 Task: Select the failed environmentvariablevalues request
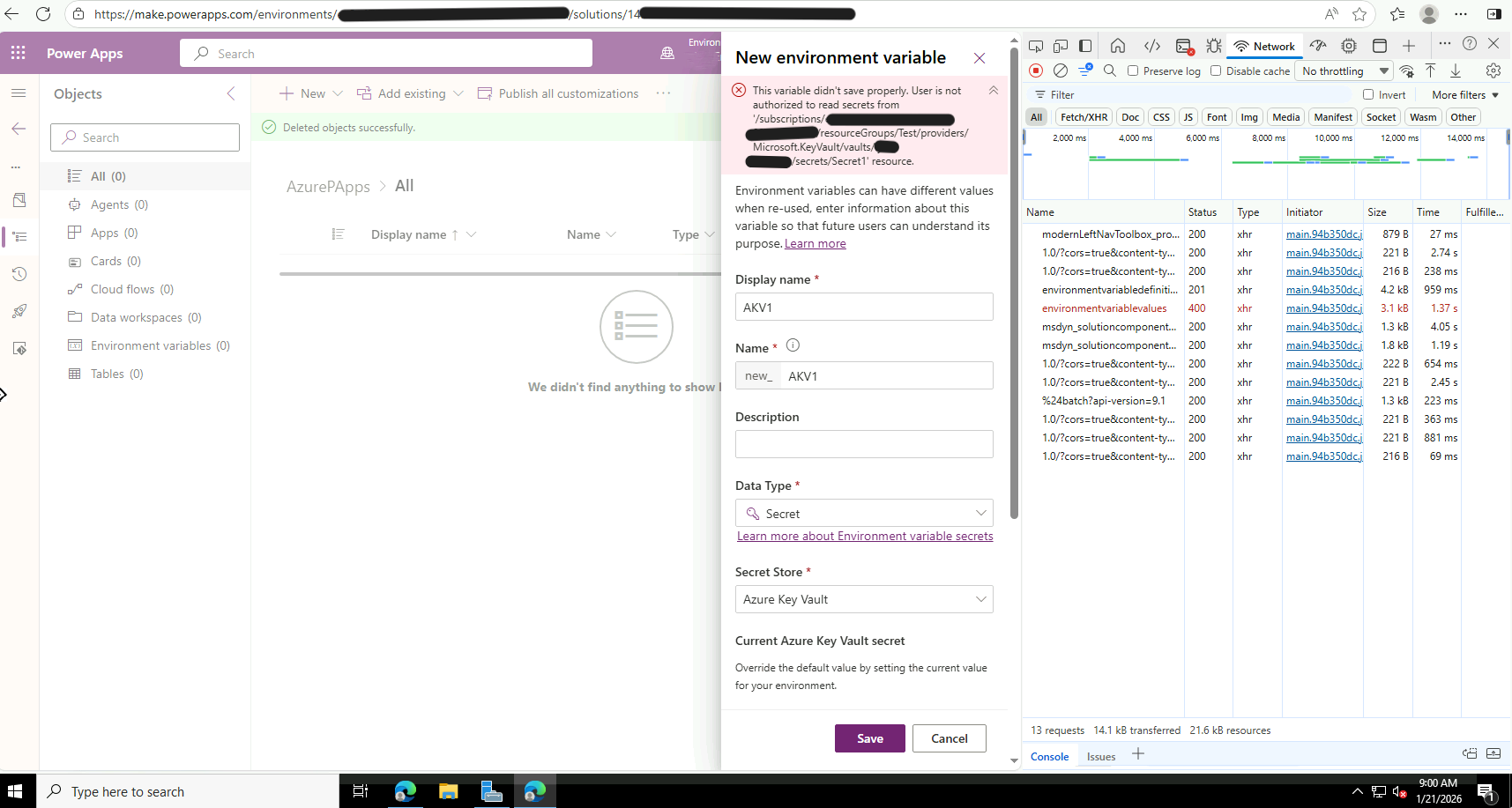(x=1104, y=308)
